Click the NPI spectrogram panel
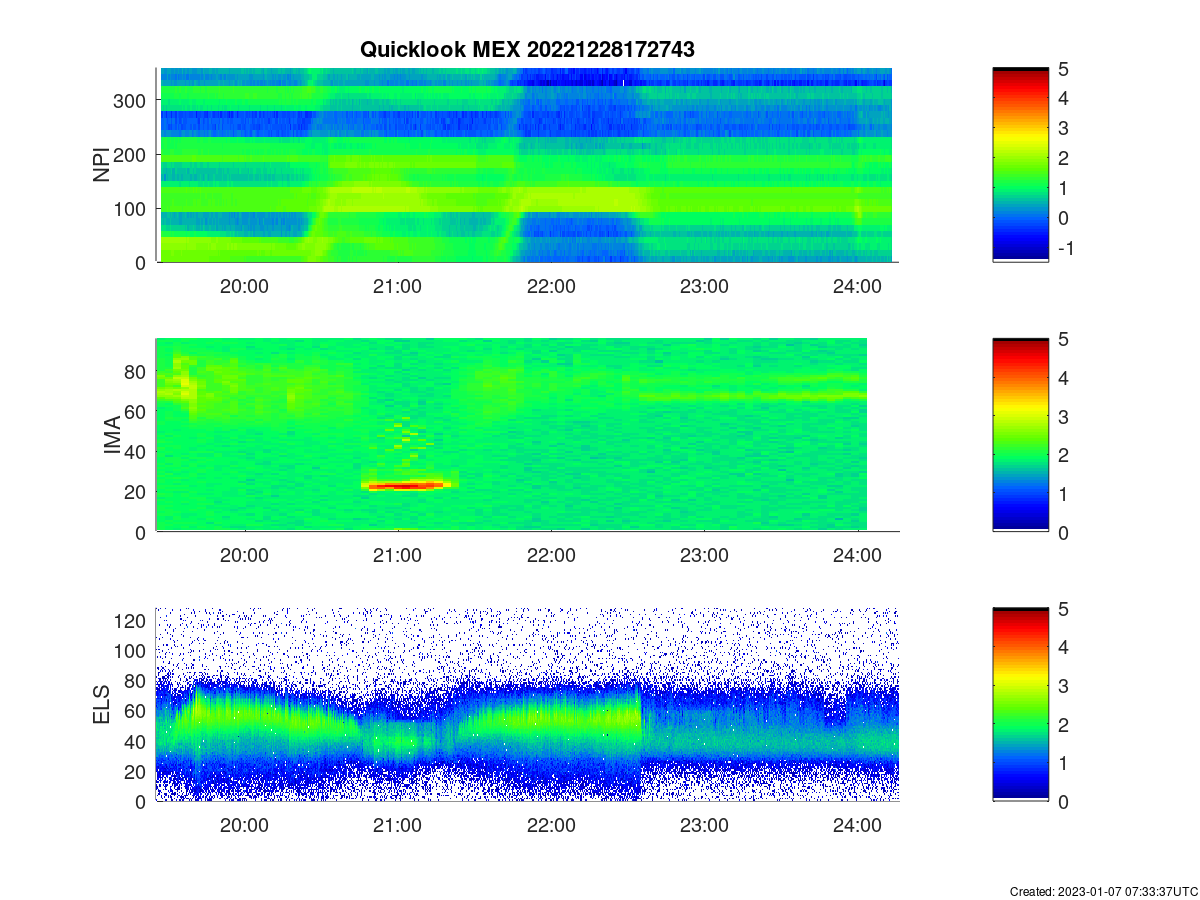Viewport: 1200px width, 900px height. coord(527,165)
